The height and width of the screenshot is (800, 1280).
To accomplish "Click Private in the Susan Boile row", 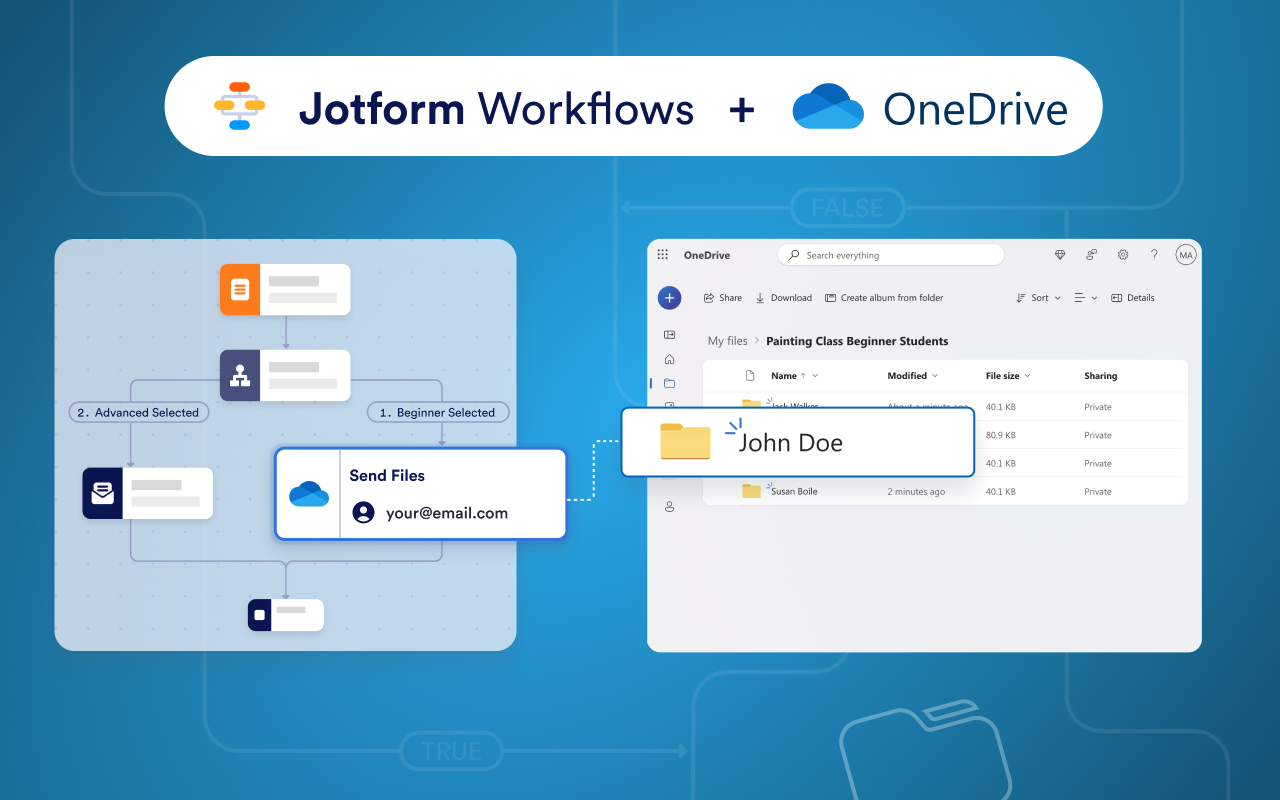I will point(1098,492).
